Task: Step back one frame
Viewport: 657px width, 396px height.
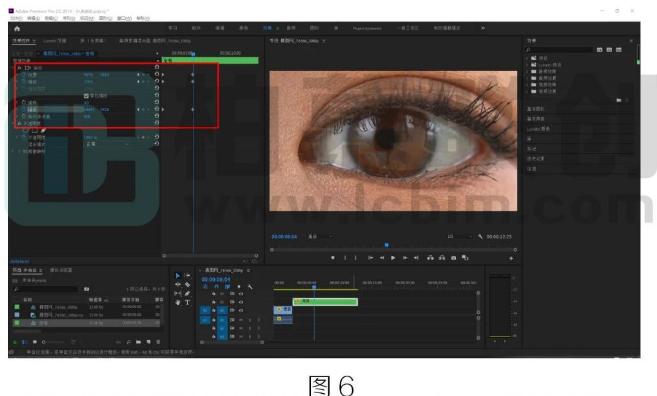Action: click(x=382, y=258)
